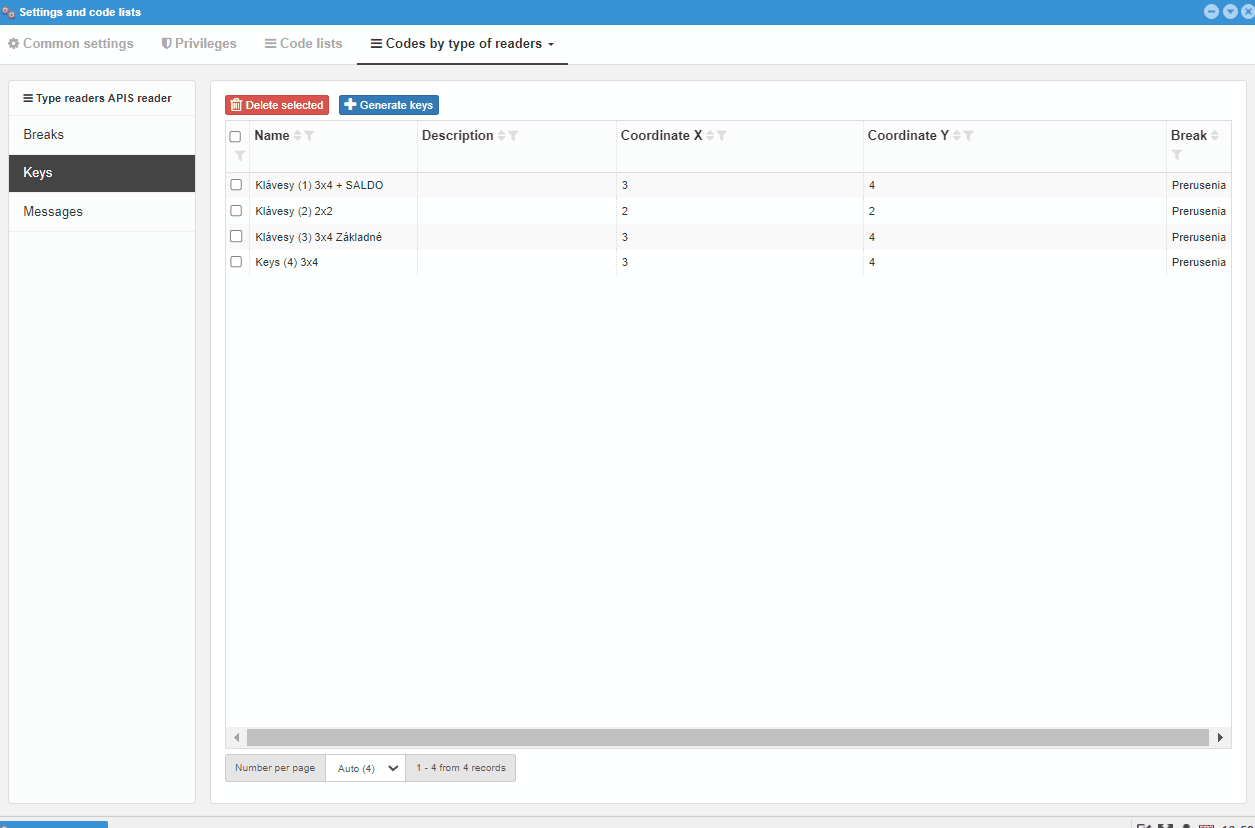Open the filter for Name column
The image size is (1255, 828).
tap(309, 136)
